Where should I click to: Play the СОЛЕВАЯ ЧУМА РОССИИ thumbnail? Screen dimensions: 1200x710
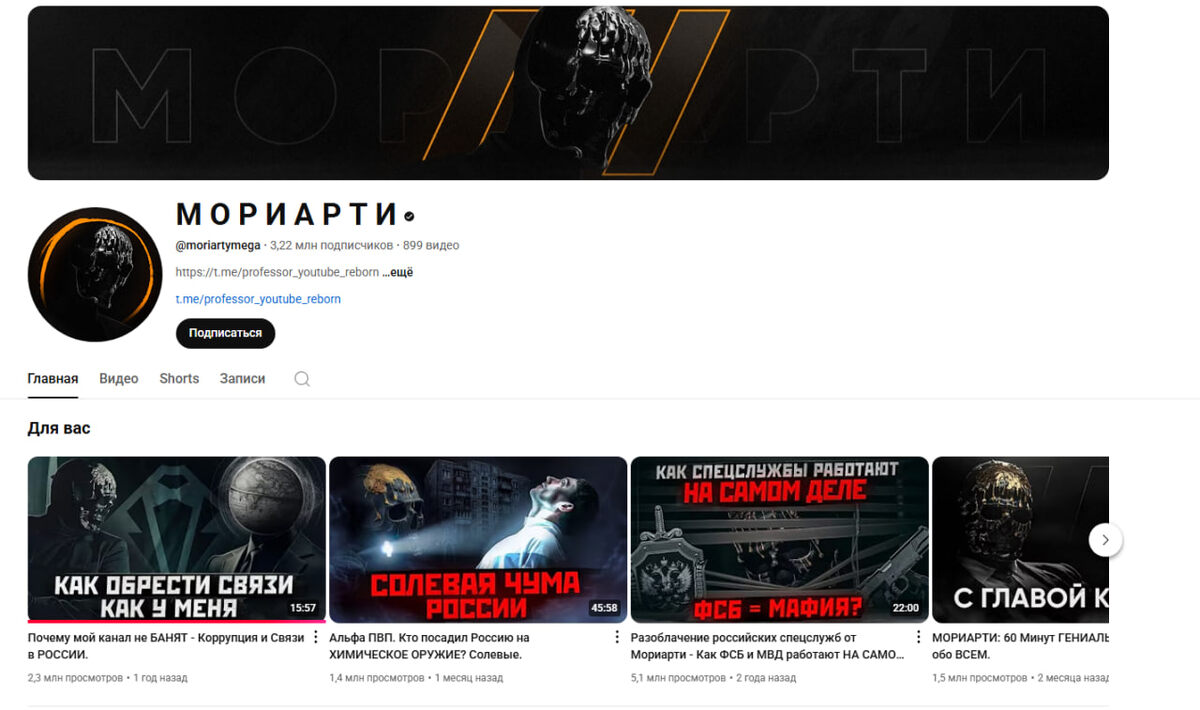pos(478,540)
